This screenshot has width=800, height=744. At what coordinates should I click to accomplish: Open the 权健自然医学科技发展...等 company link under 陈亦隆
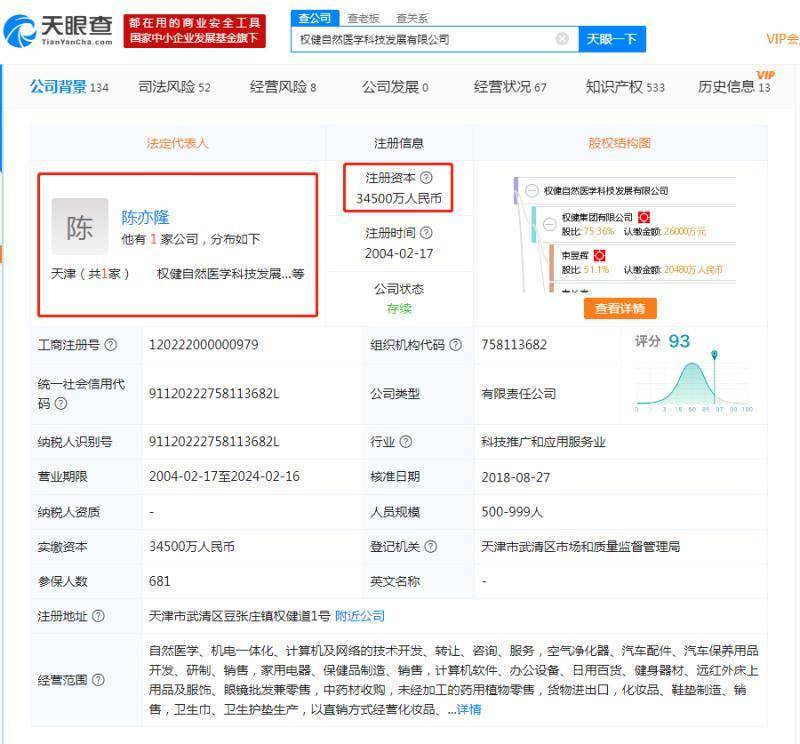(231, 274)
